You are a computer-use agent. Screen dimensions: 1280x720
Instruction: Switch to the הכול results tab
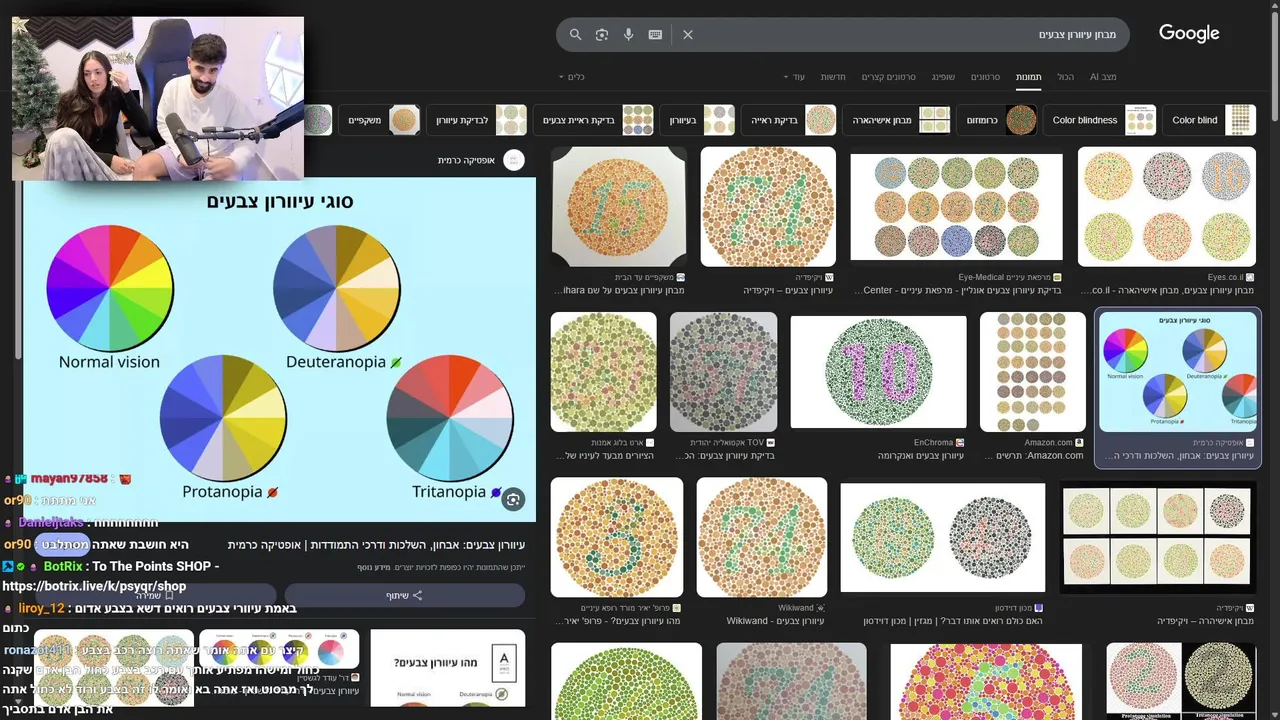coord(1065,77)
